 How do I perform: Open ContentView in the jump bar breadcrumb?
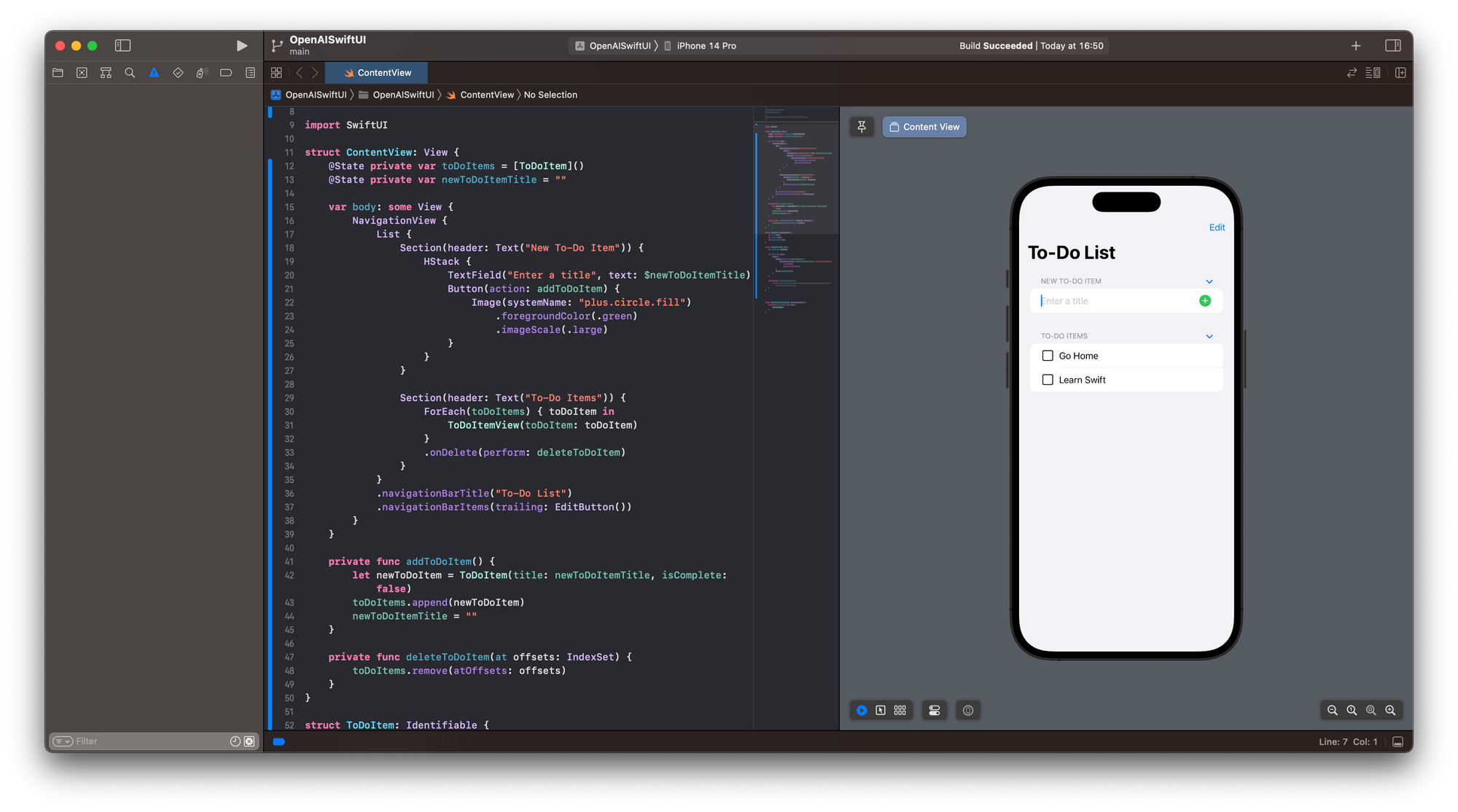coord(486,95)
